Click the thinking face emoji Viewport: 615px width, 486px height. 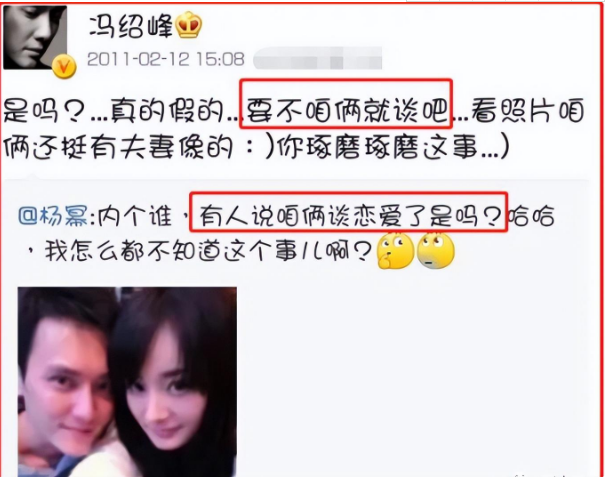tap(395, 251)
